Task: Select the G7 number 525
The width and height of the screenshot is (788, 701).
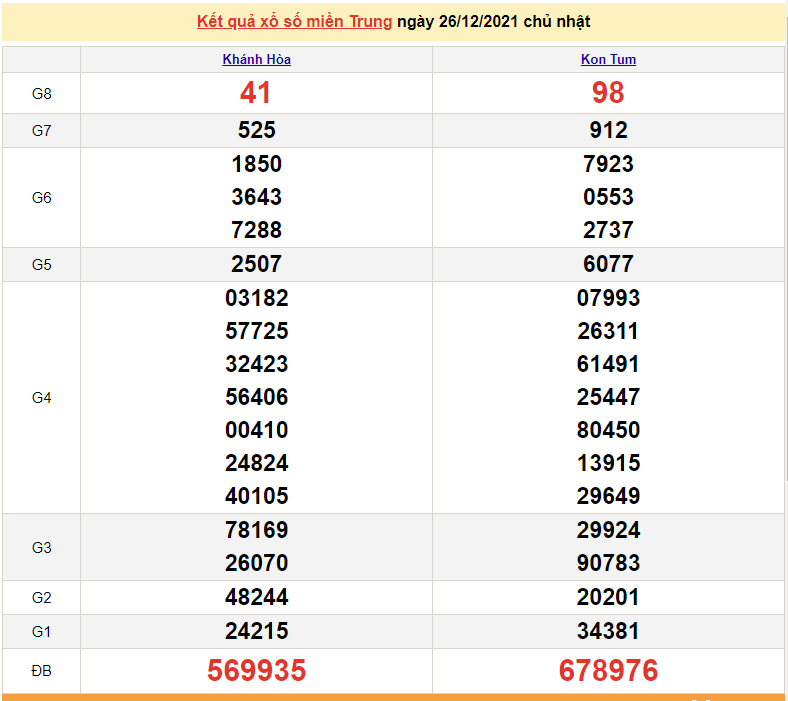Action: [256, 130]
